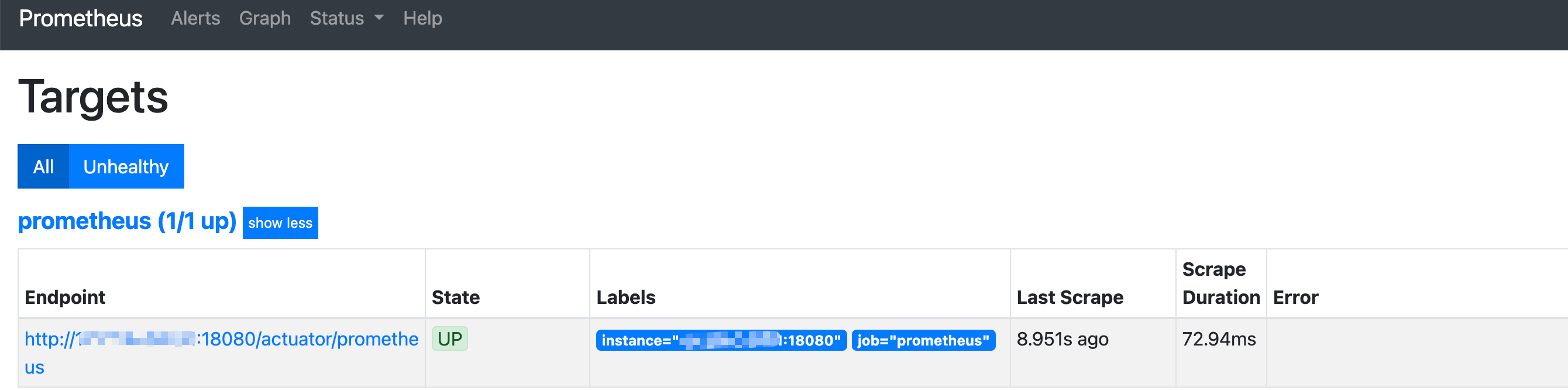Click the Endpoint column header
The image size is (1568, 390).
pyautogui.click(x=65, y=297)
